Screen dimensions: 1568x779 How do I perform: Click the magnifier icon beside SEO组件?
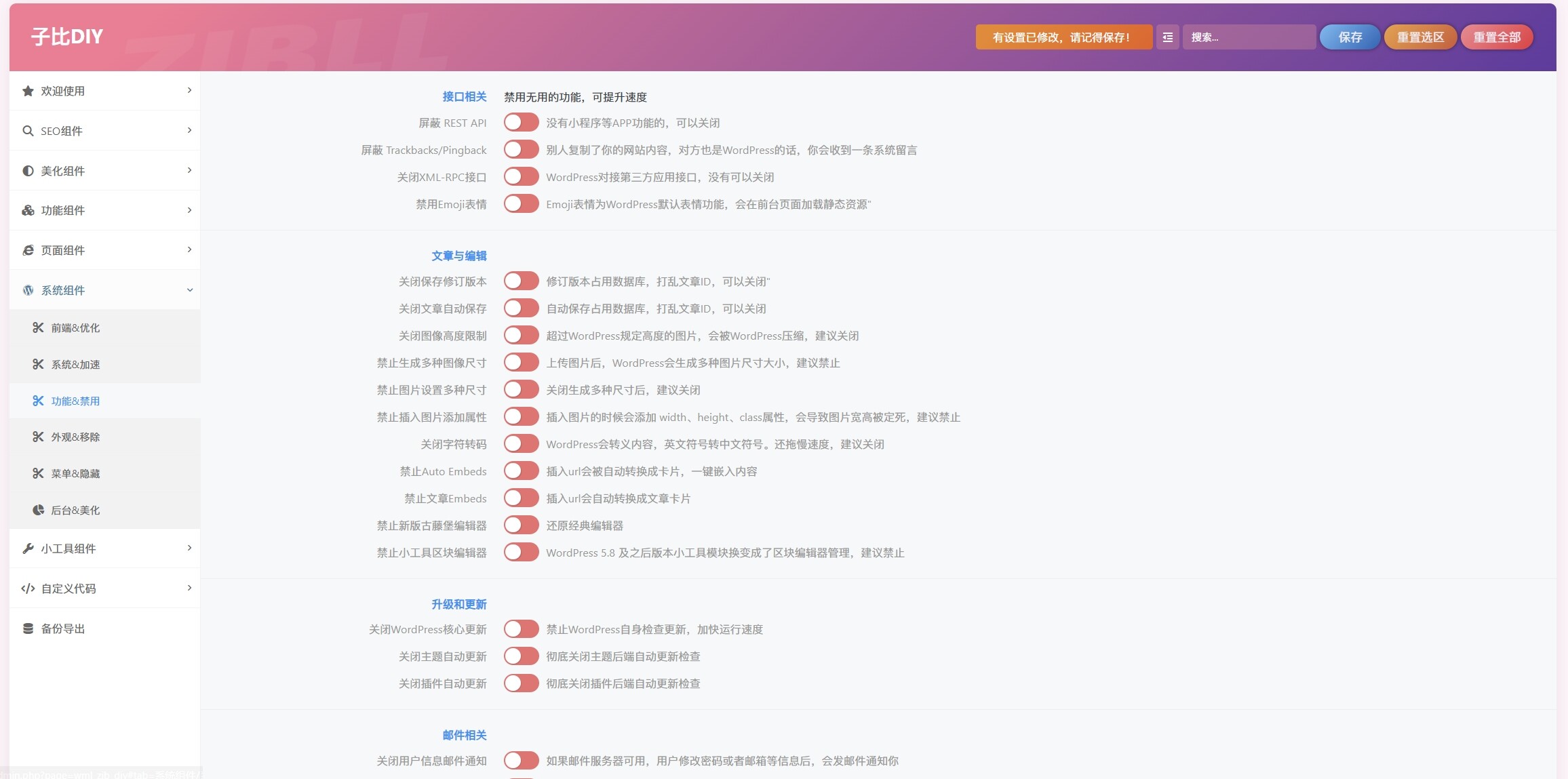(28, 130)
